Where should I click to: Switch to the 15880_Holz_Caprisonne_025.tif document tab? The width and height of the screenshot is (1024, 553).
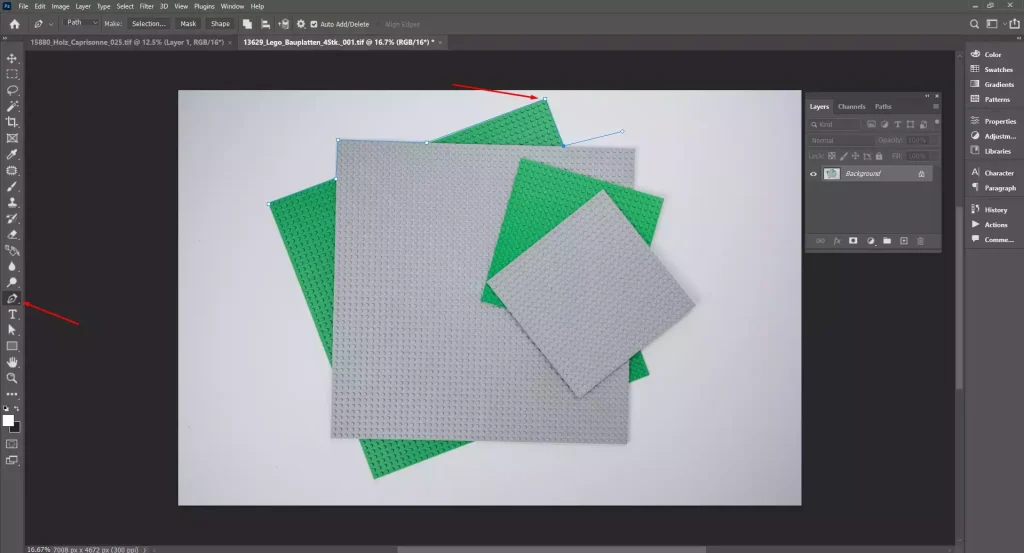tap(127, 42)
